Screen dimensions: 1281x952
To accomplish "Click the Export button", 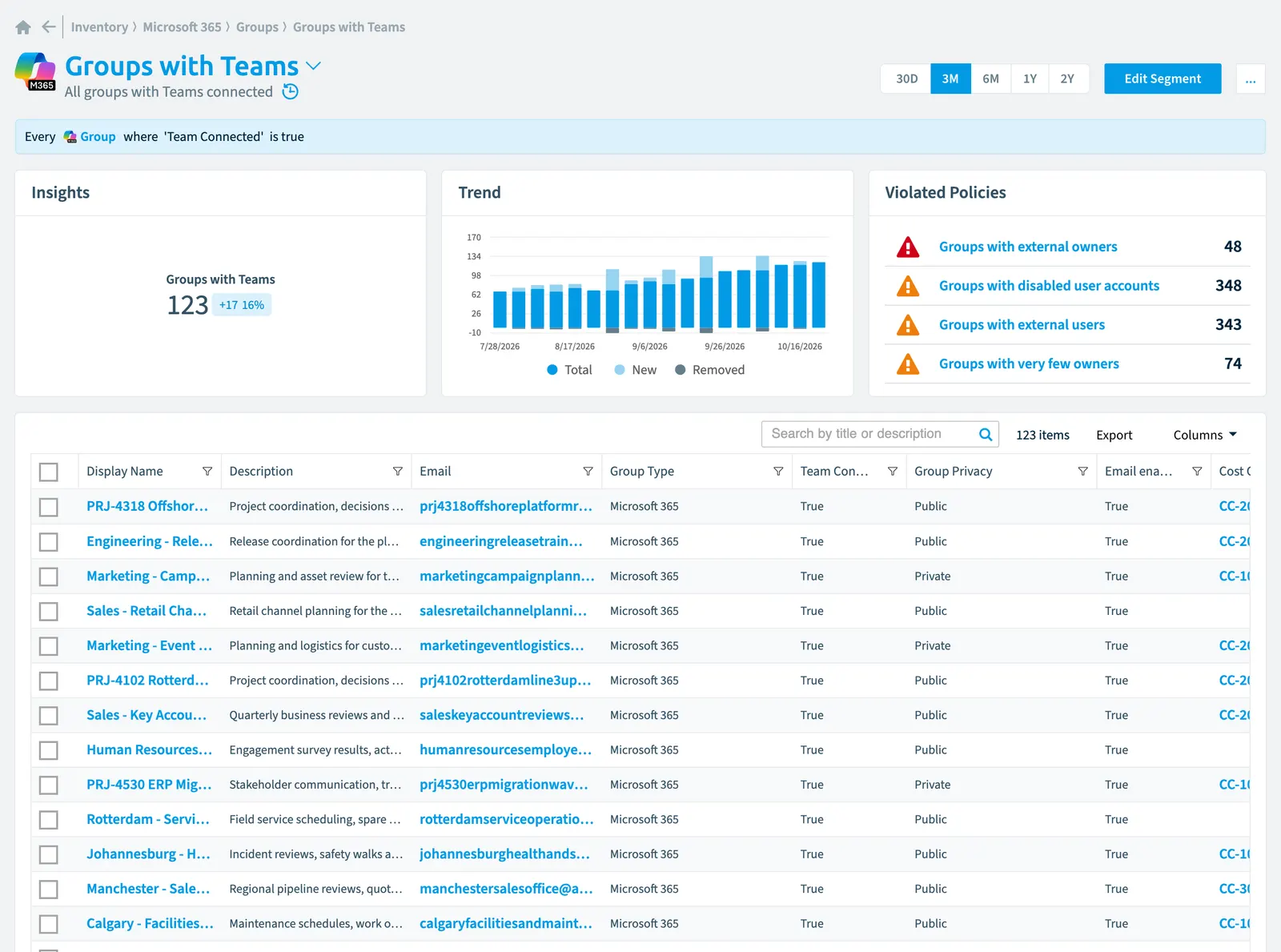I will (x=1114, y=435).
